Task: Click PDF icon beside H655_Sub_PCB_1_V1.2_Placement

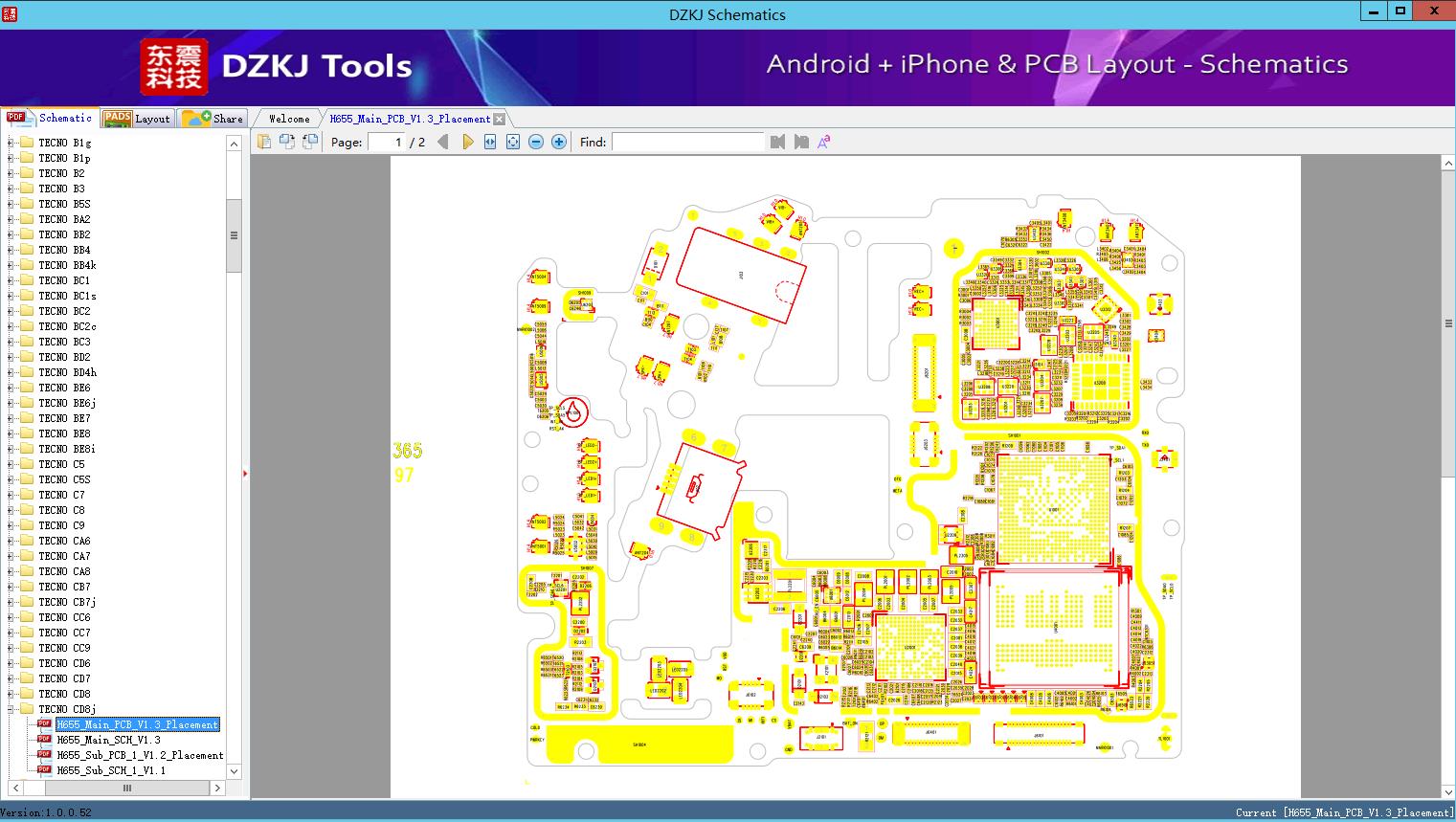Action: (44, 754)
